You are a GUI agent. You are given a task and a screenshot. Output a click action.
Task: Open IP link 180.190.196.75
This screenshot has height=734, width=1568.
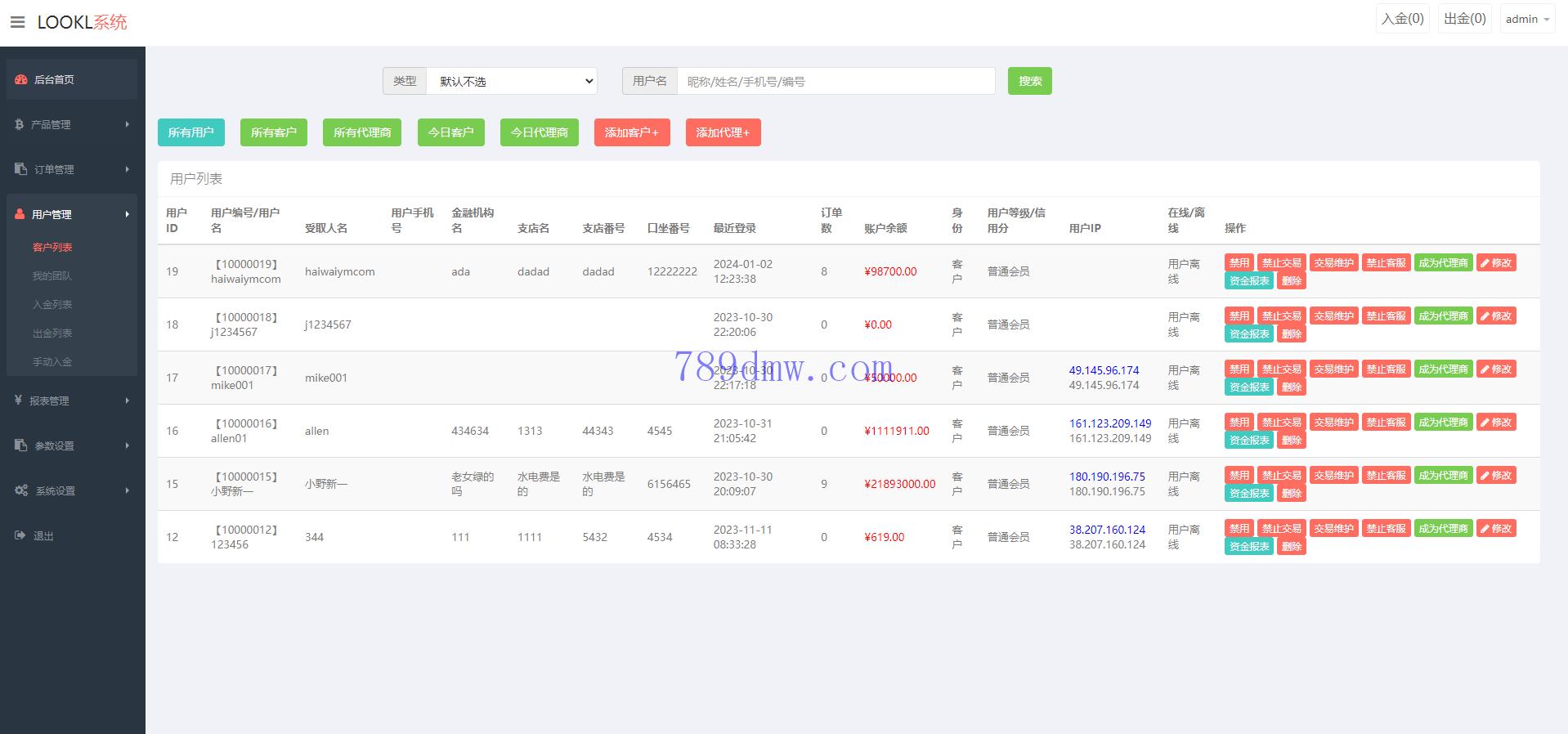coord(1107,477)
